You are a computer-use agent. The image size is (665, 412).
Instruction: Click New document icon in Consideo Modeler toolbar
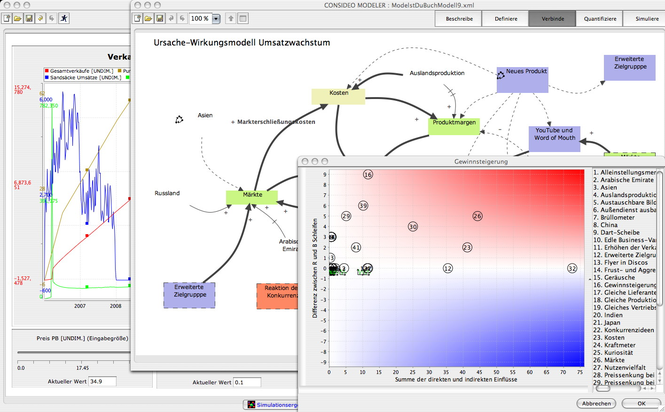tap(137, 19)
